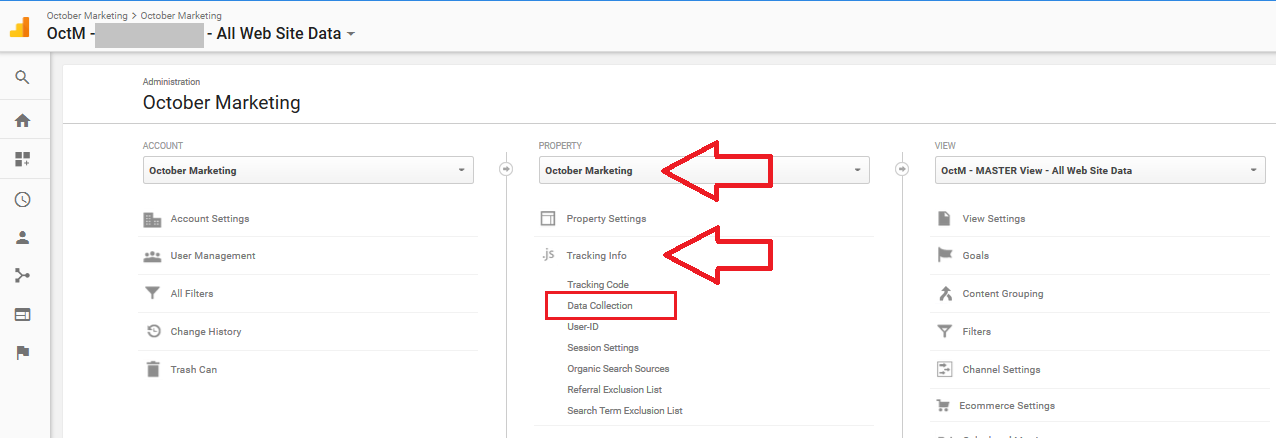Click the Property Settings panel icon

(x=548, y=219)
